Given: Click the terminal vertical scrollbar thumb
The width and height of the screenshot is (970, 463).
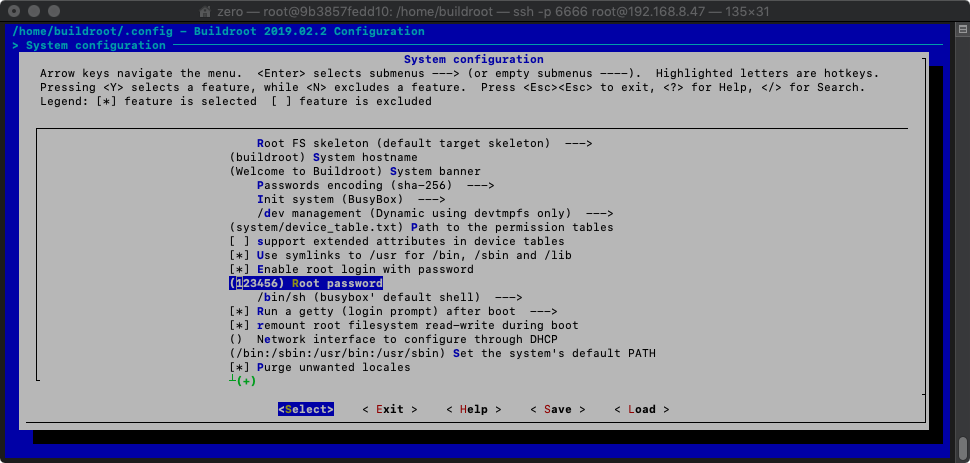Looking at the screenshot, I should coord(963,446).
